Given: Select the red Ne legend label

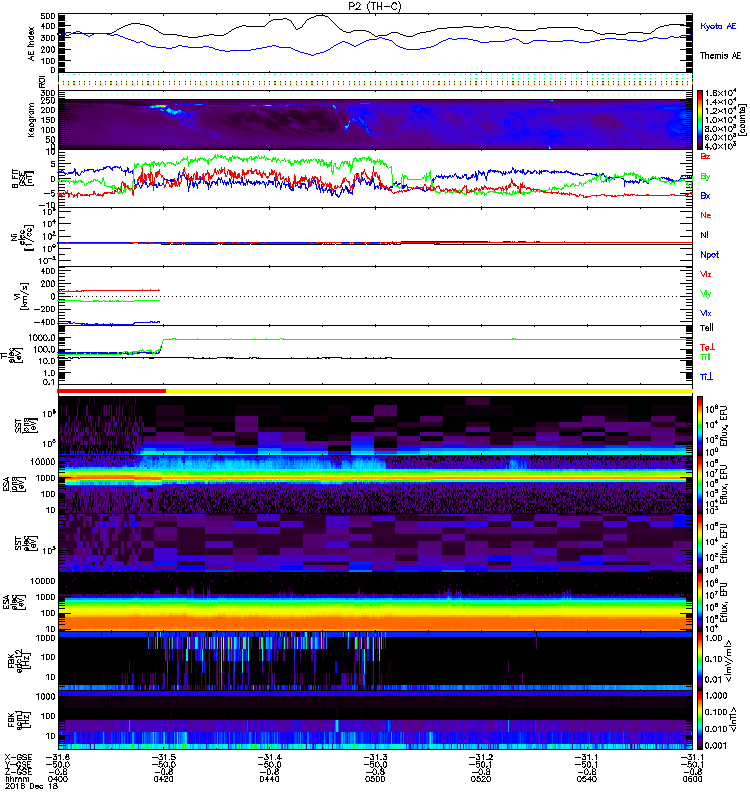Looking at the screenshot, I should [706, 215].
